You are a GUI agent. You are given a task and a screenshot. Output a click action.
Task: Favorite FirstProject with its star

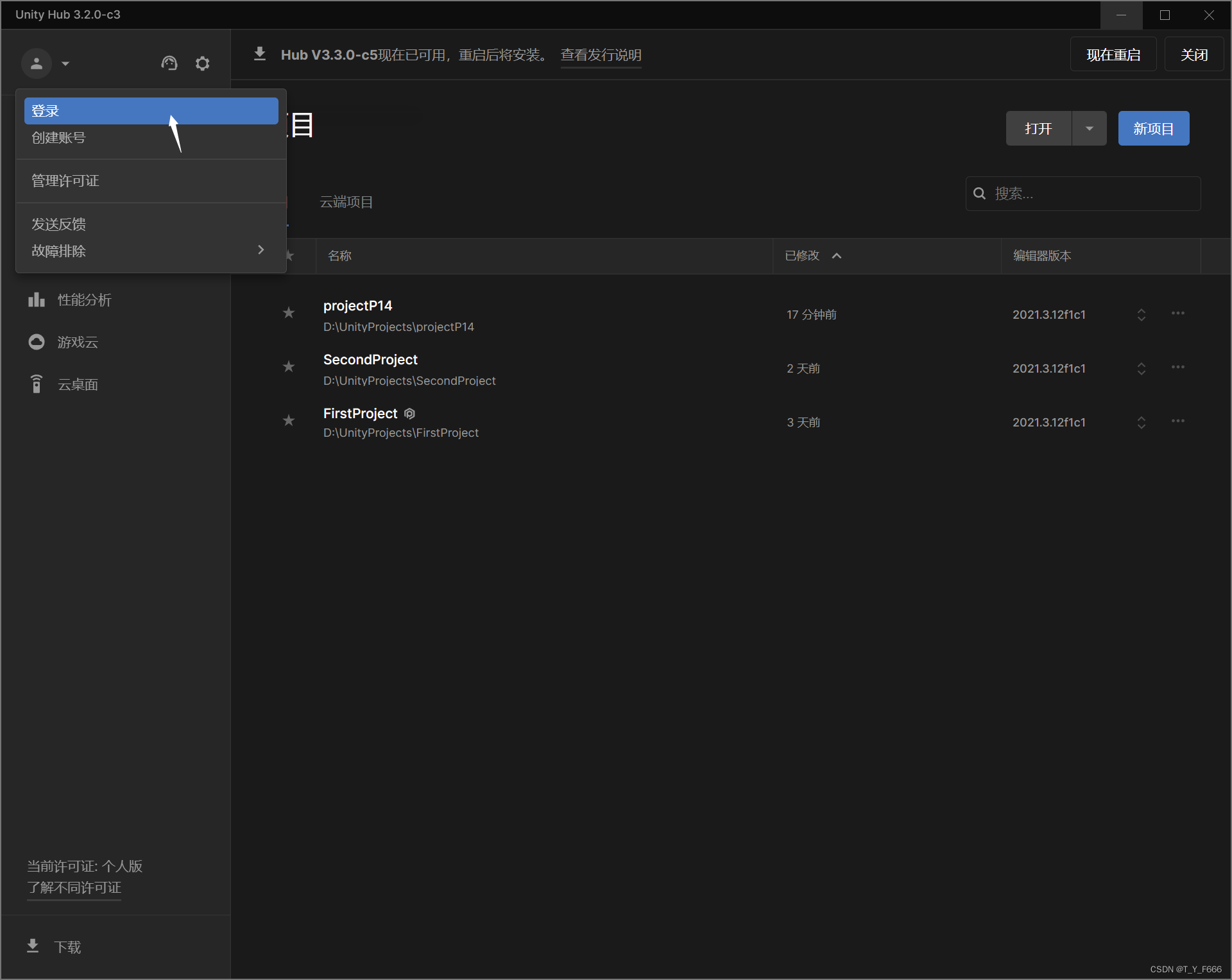click(289, 421)
